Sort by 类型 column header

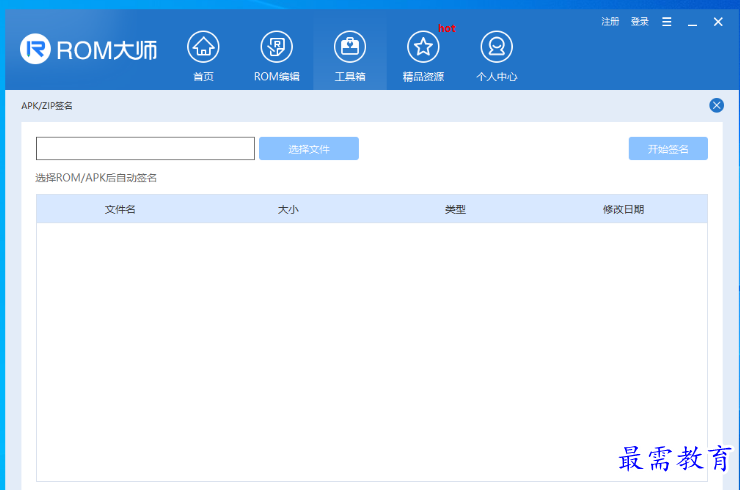(455, 209)
